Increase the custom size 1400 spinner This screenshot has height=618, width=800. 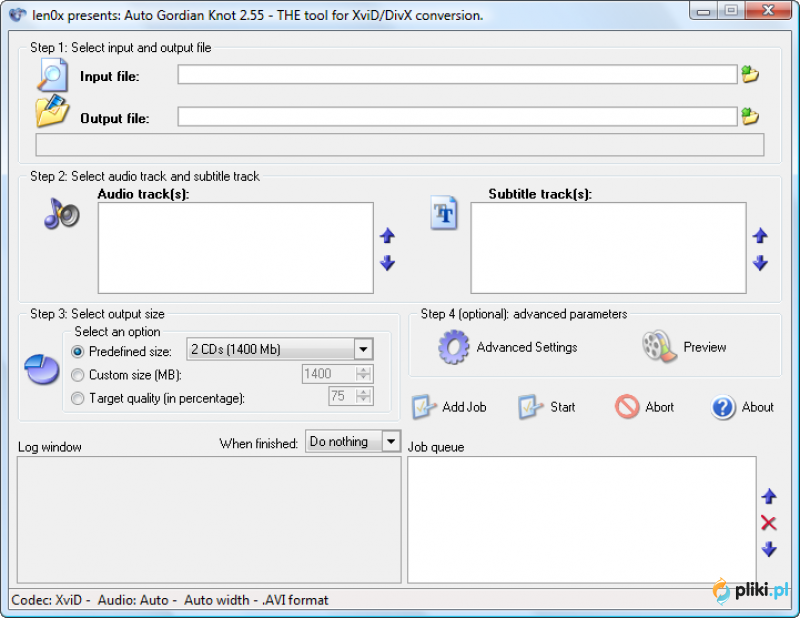(x=363, y=369)
